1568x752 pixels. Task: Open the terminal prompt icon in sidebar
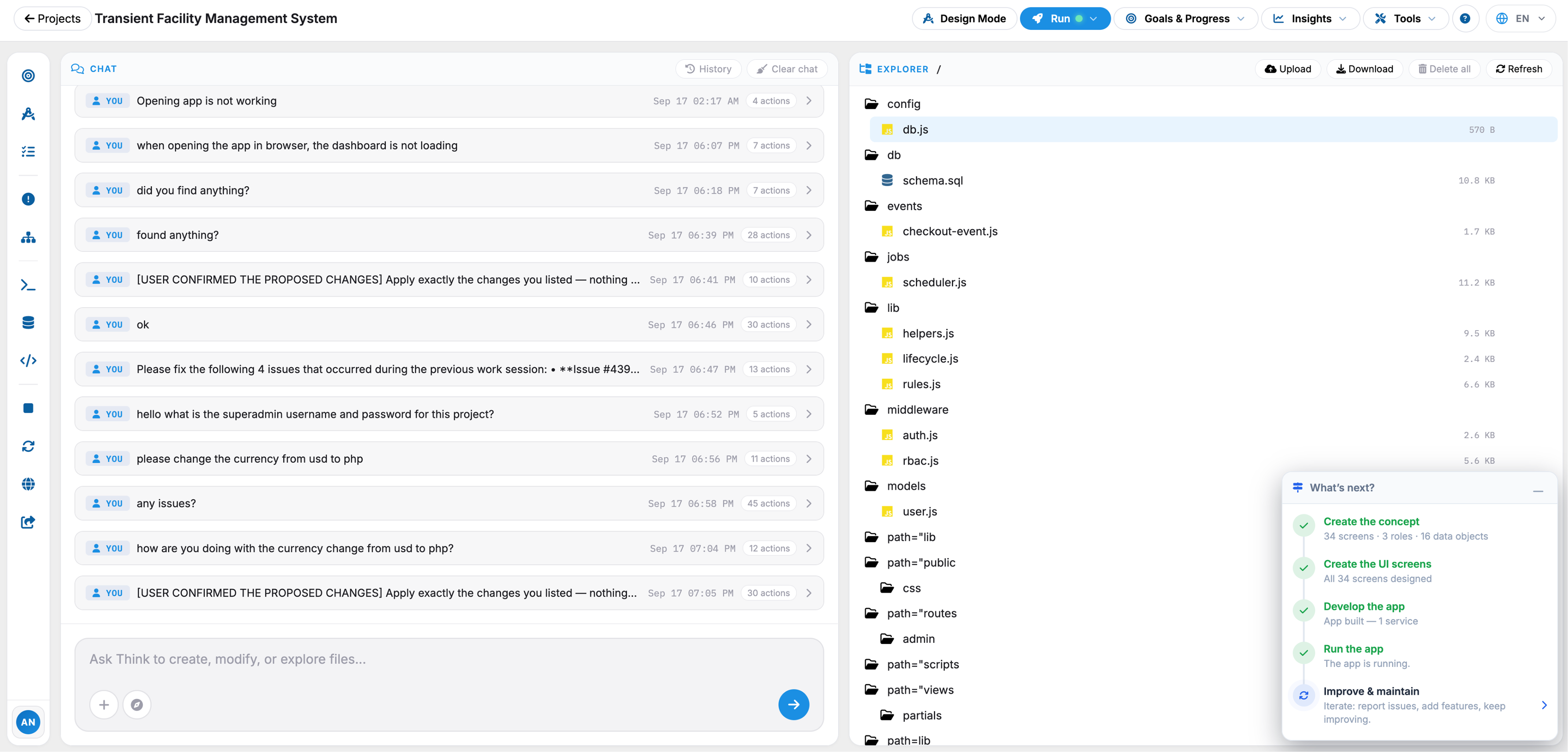(x=28, y=285)
